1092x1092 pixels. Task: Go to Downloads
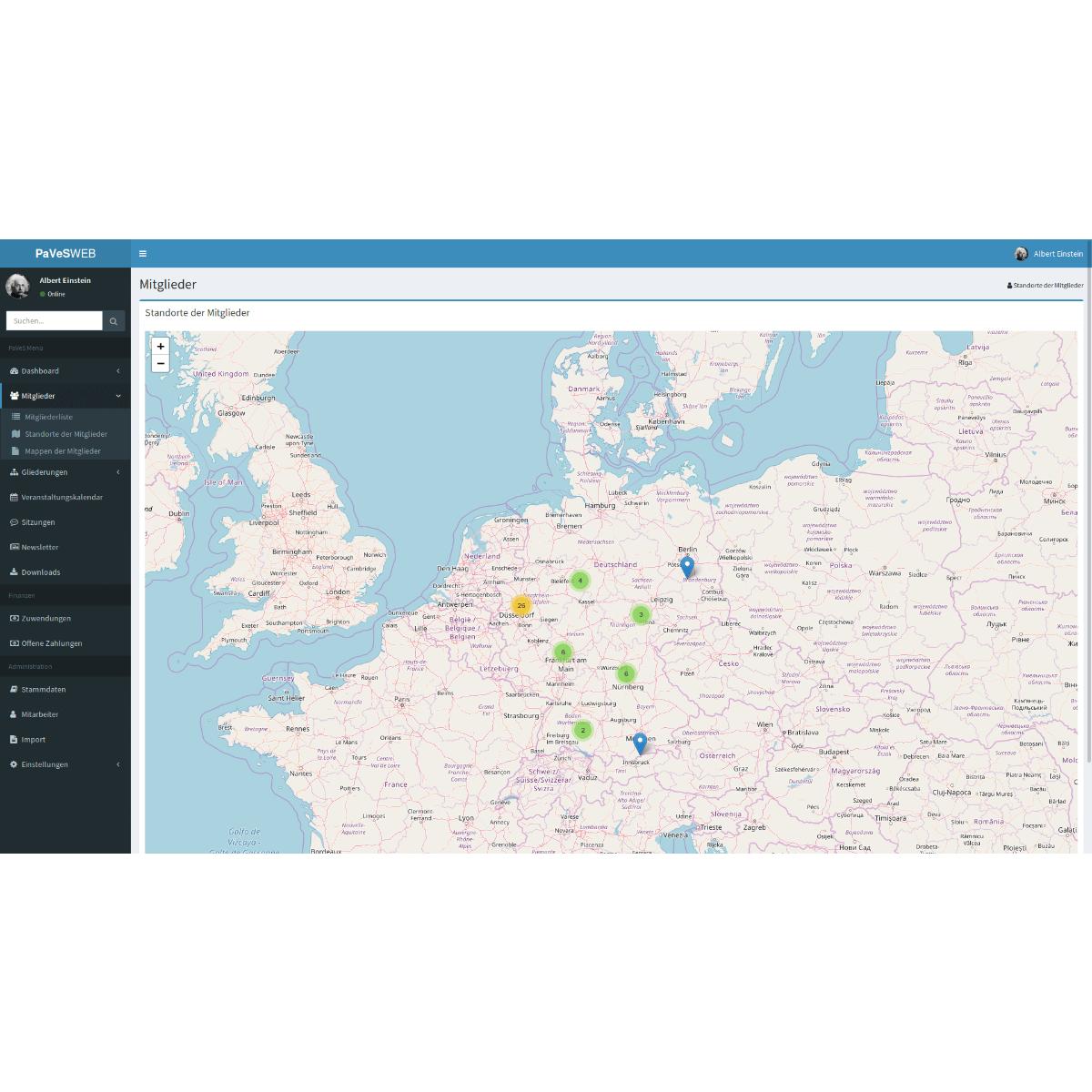click(66, 572)
